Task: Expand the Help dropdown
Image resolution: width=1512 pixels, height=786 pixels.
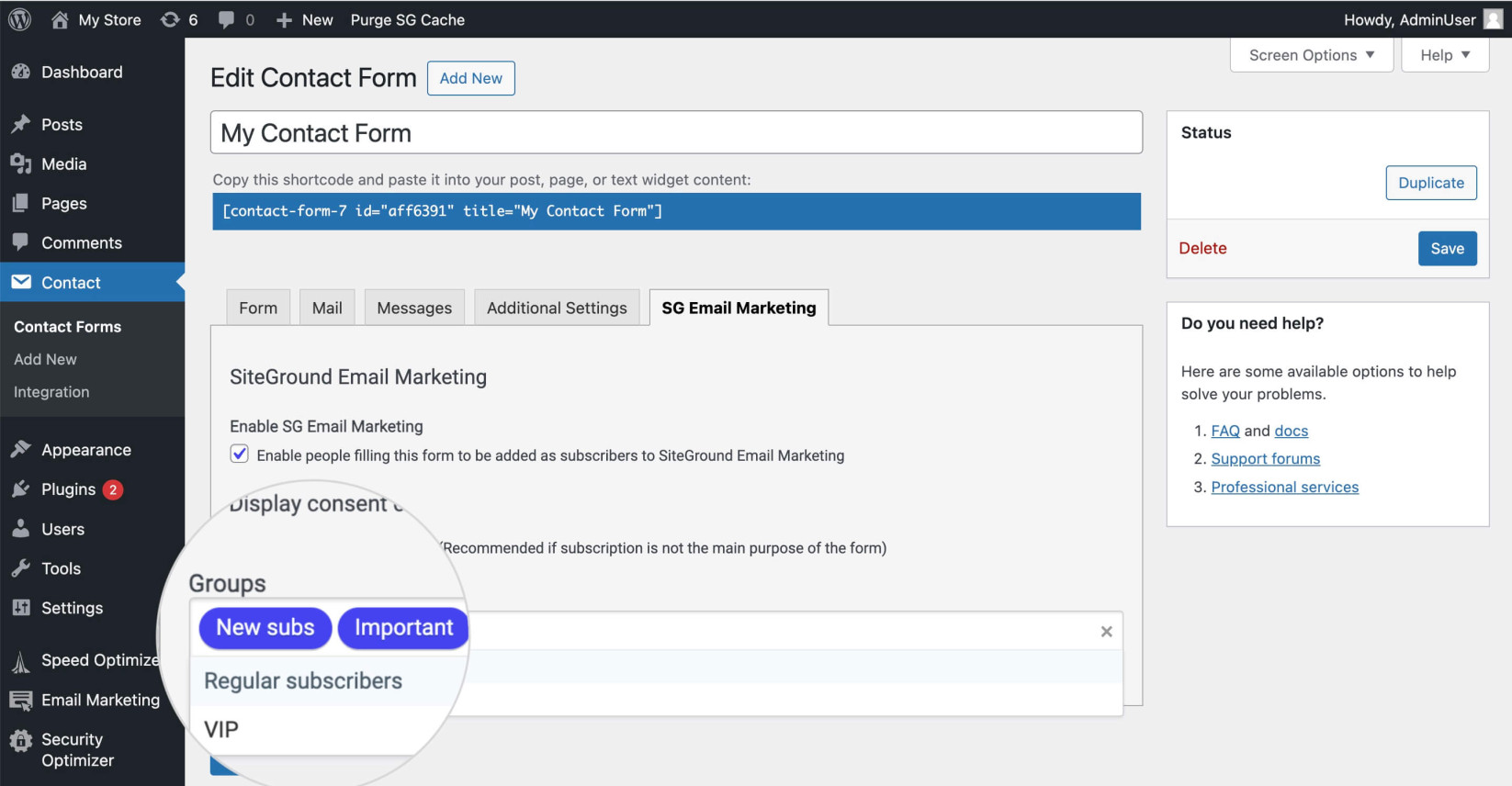Action: point(1445,55)
